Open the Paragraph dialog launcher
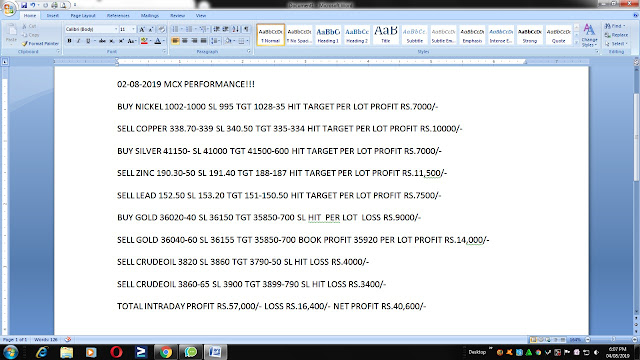 tap(249, 51)
